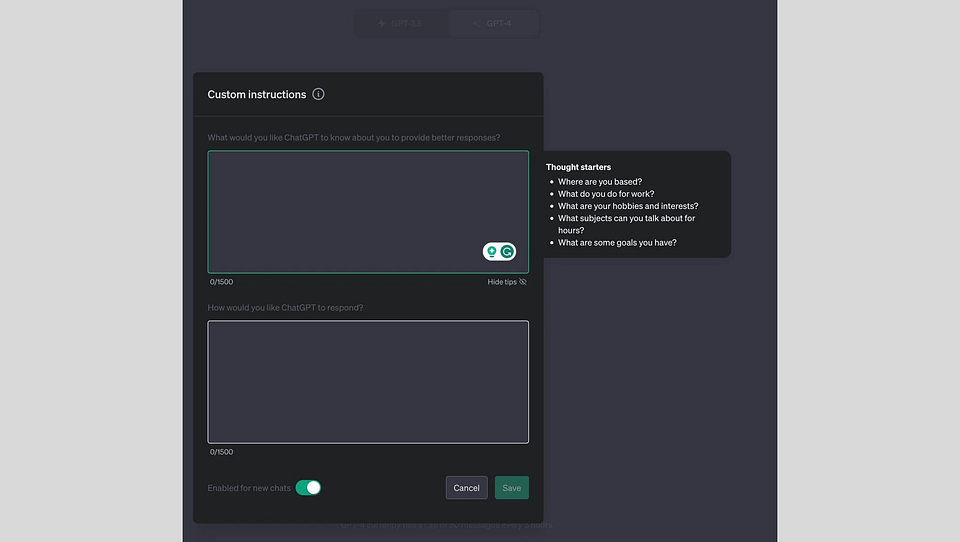Image resolution: width=960 pixels, height=542 pixels.
Task: Click 'What subjects can you talk about' tip
Action: (626, 224)
